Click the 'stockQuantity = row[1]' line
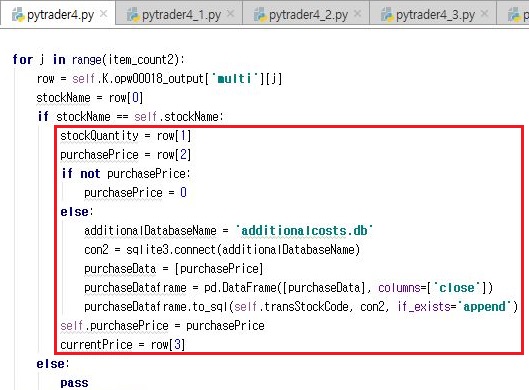Image resolution: width=529 pixels, height=390 pixels. (126, 136)
